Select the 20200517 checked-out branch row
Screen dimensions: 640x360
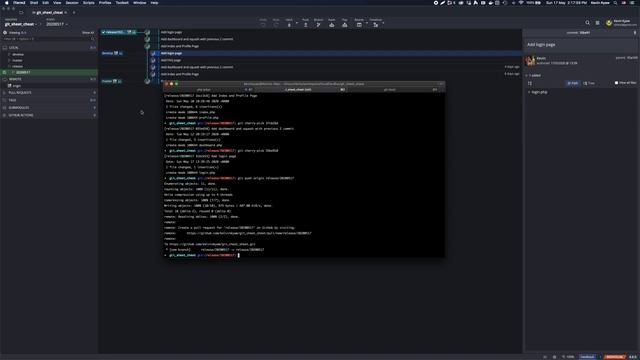(x=49, y=72)
